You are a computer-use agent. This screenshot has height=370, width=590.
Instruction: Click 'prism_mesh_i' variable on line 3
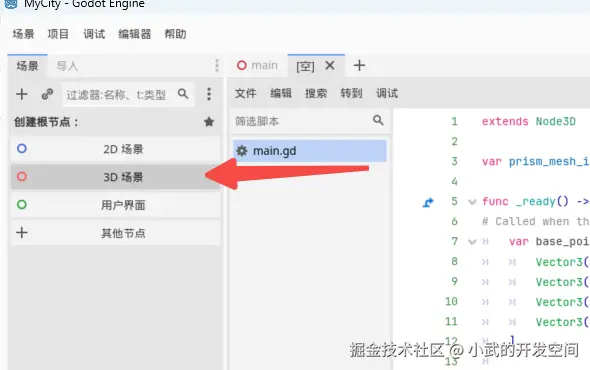549,162
